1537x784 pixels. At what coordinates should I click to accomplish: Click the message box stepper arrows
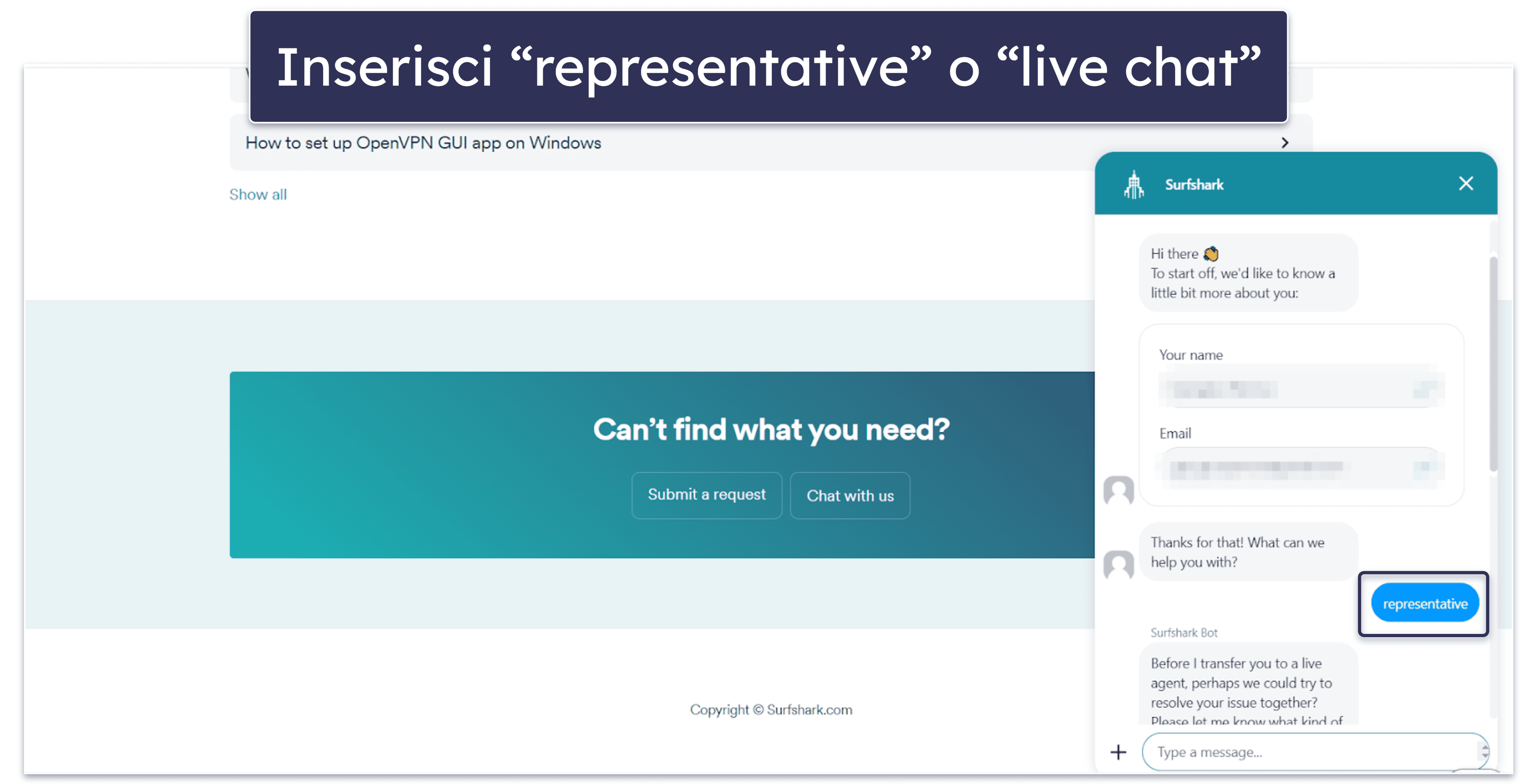click(x=1485, y=752)
